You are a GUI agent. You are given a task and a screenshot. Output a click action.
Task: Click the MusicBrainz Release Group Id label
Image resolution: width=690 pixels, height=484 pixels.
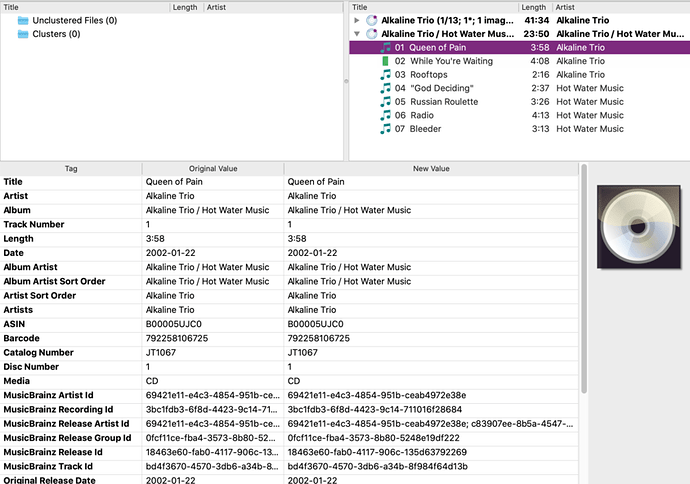click(67, 438)
